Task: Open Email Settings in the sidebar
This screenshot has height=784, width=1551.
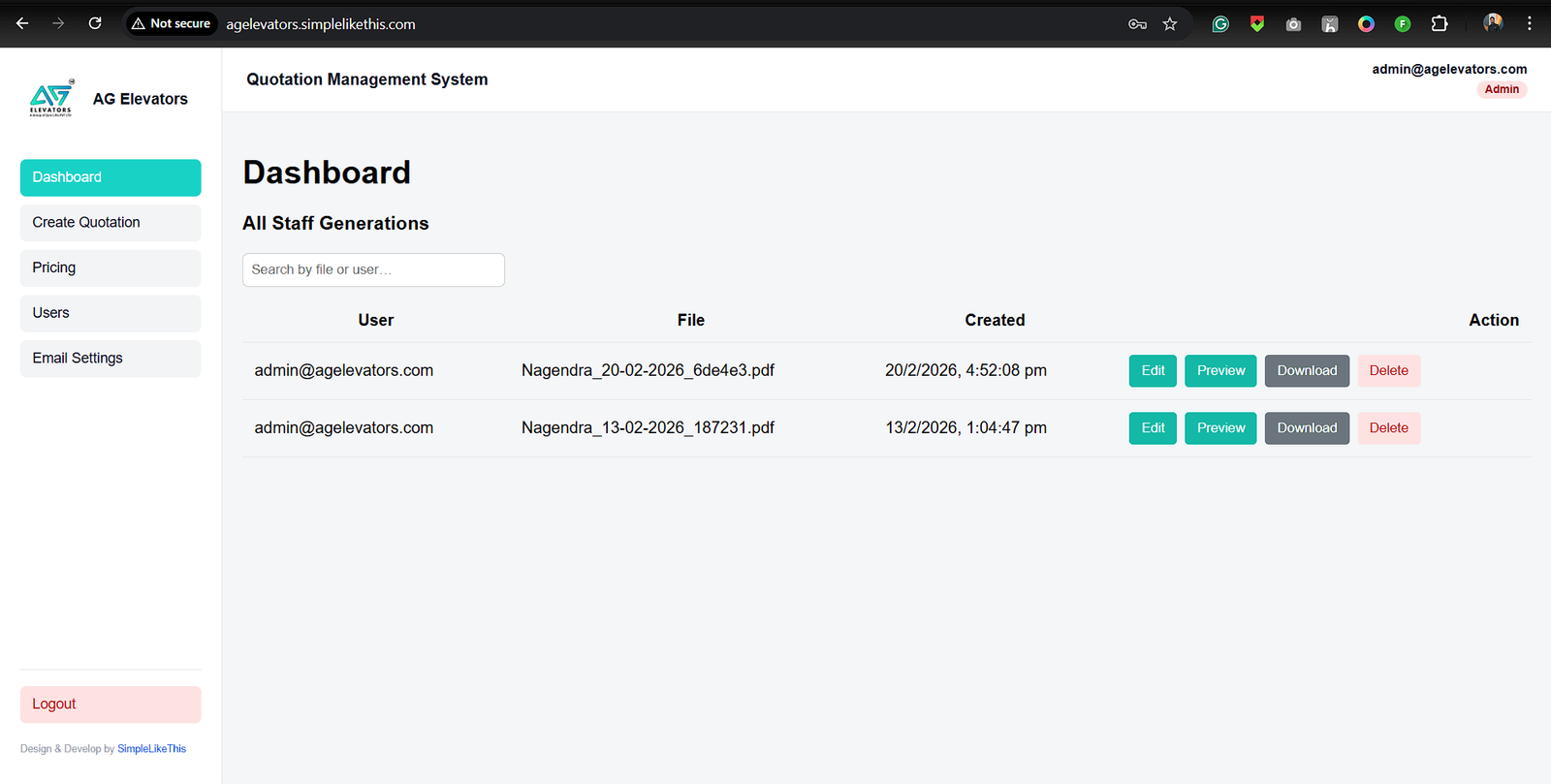Action: [111, 359]
